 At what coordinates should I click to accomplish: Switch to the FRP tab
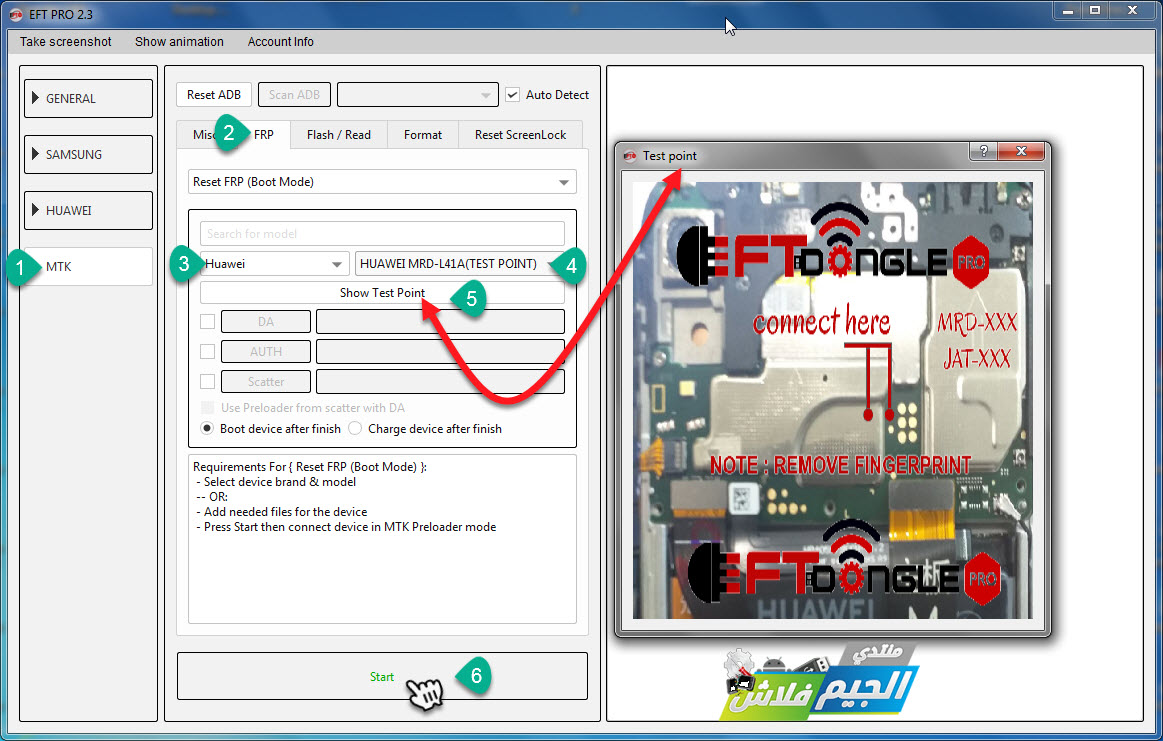(263, 135)
